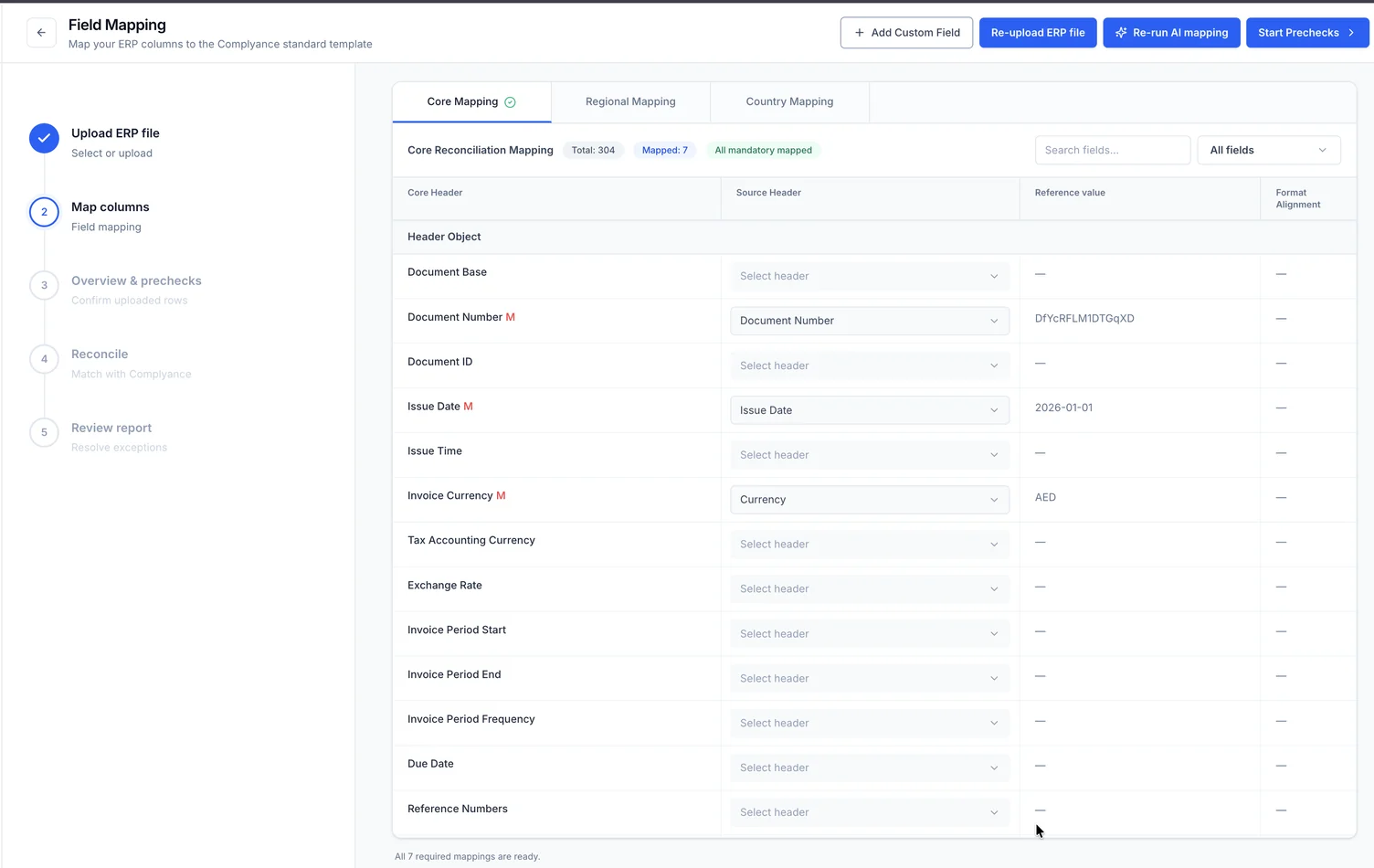Click the step 3 Overview & prechecks circle
This screenshot has height=868, width=1374.
tap(44, 285)
